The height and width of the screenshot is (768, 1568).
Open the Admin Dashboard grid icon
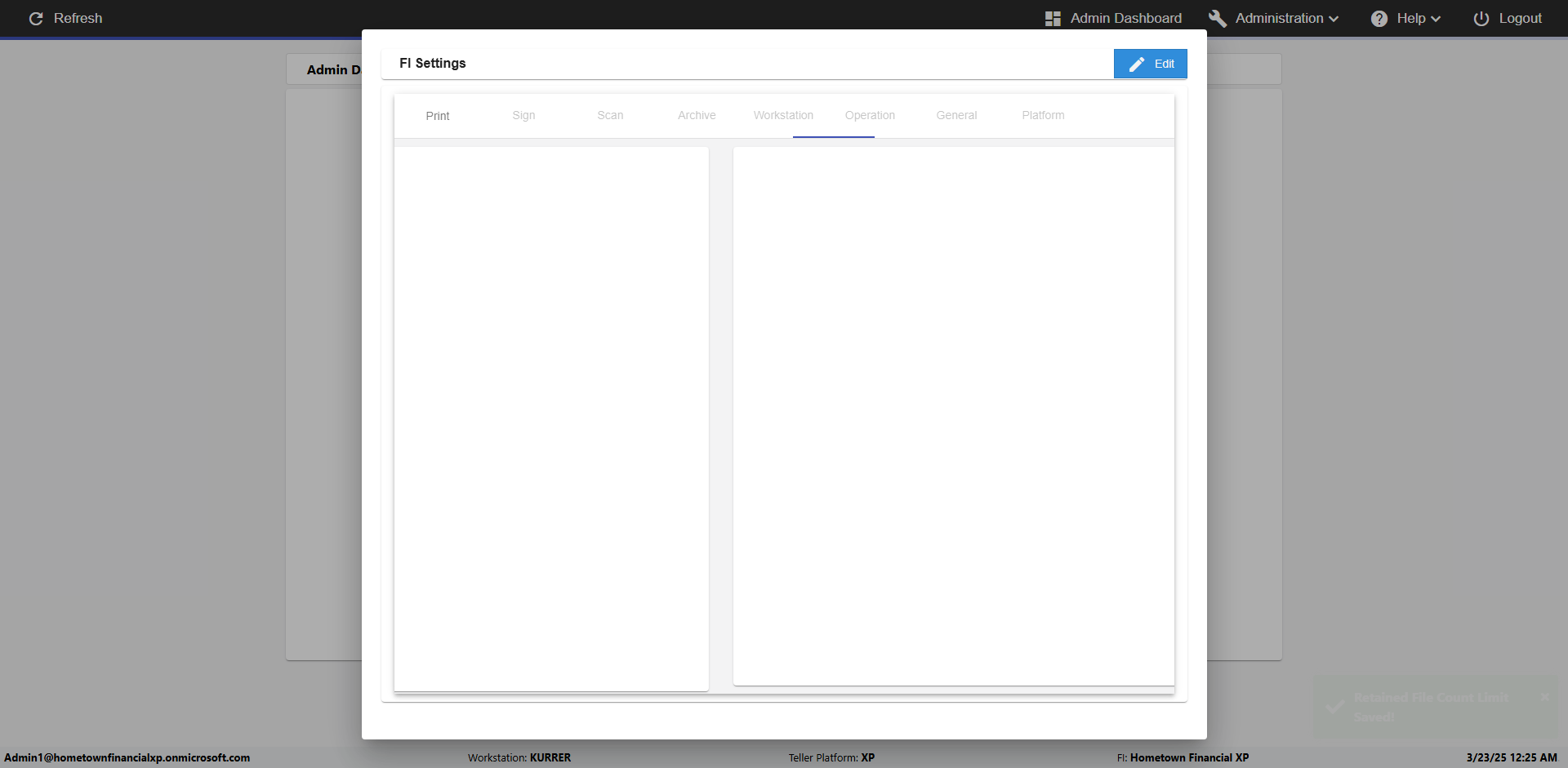[x=1053, y=18]
